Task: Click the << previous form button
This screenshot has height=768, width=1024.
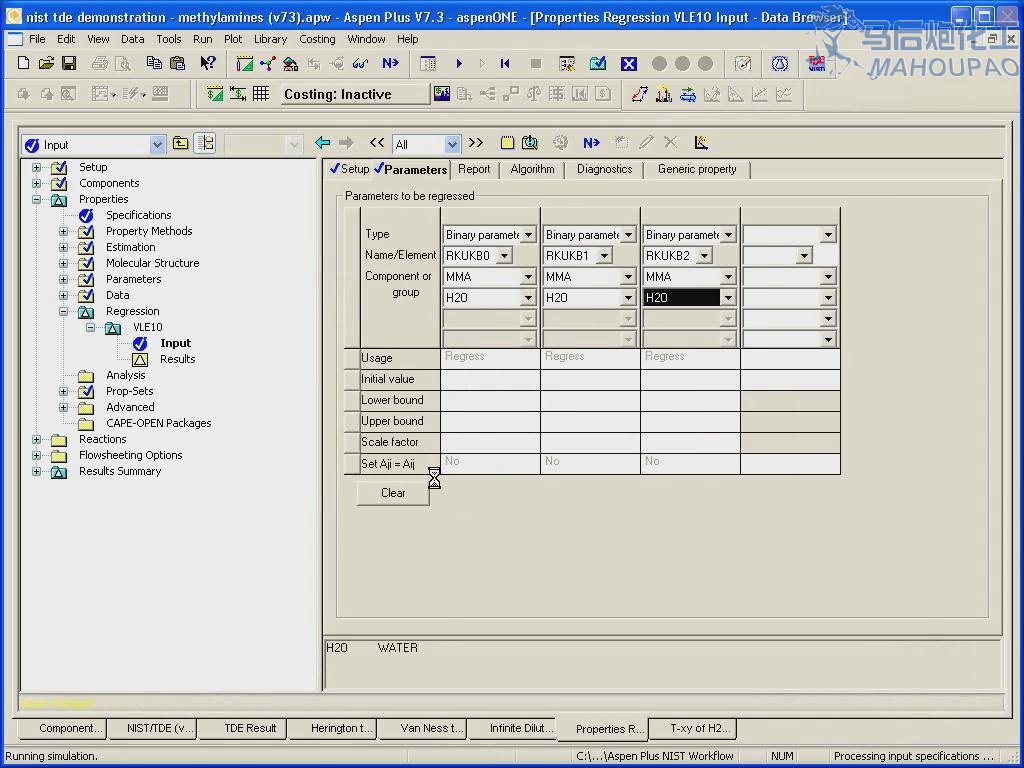Action: click(377, 142)
